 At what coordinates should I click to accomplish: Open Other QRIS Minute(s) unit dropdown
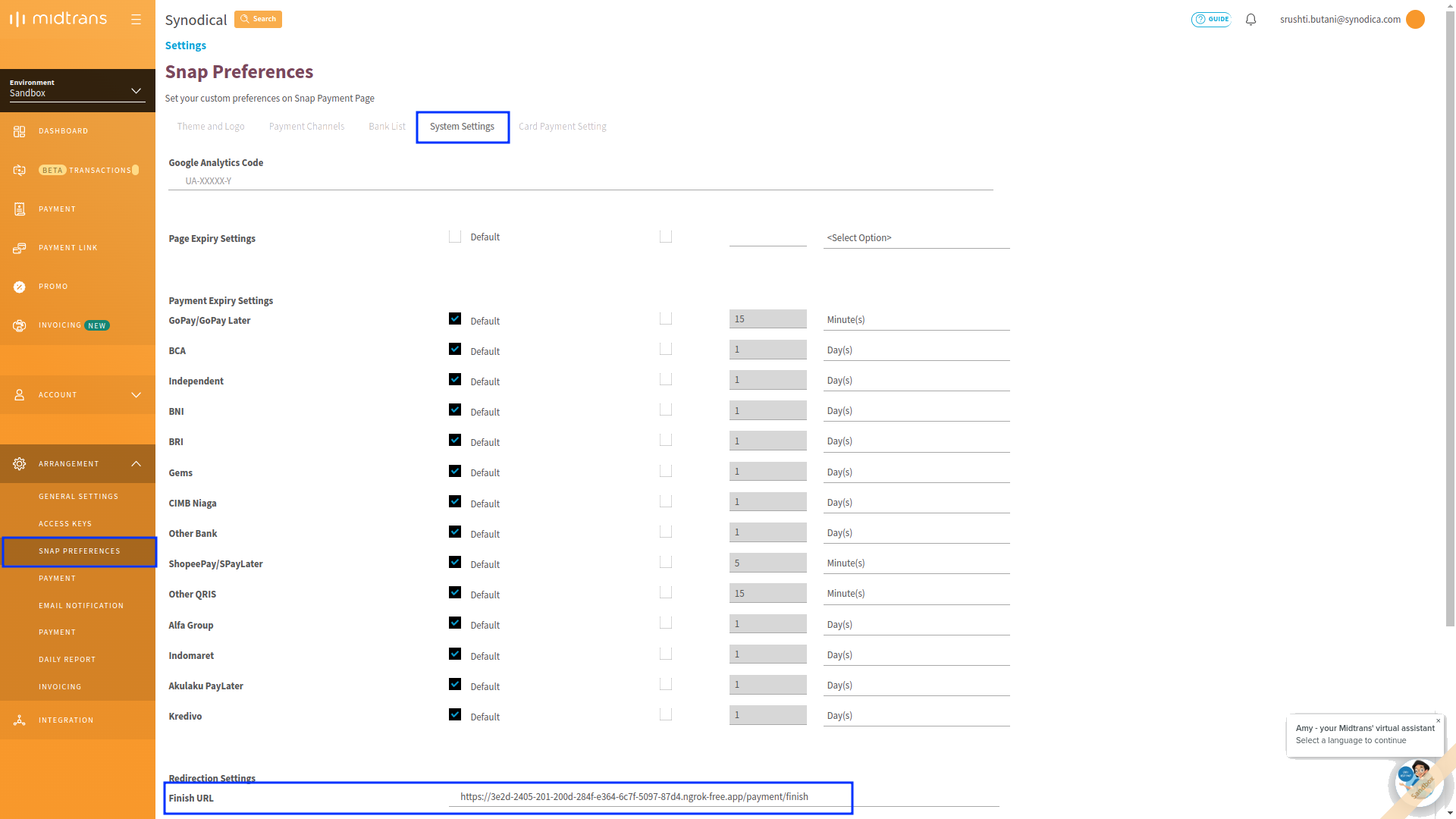916,594
